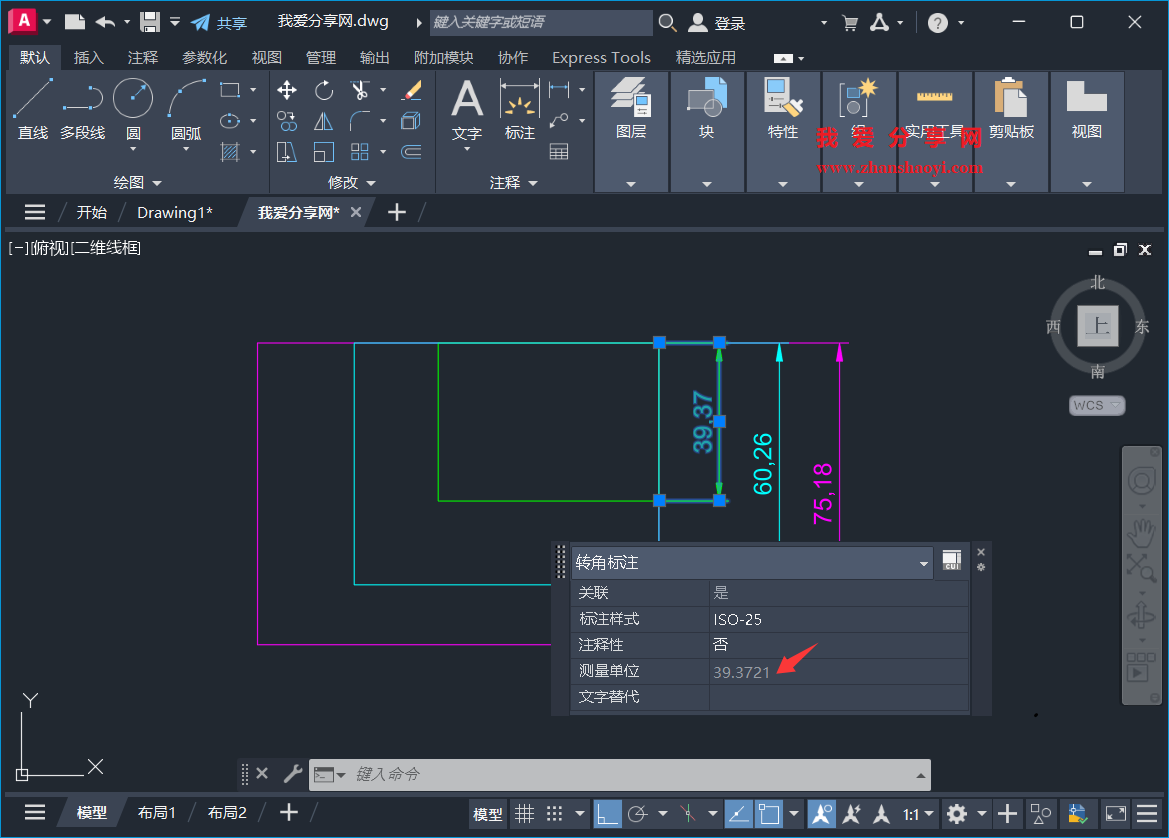The width and height of the screenshot is (1169, 838).
Task: Click the Scale tool icon
Action: coord(324,152)
